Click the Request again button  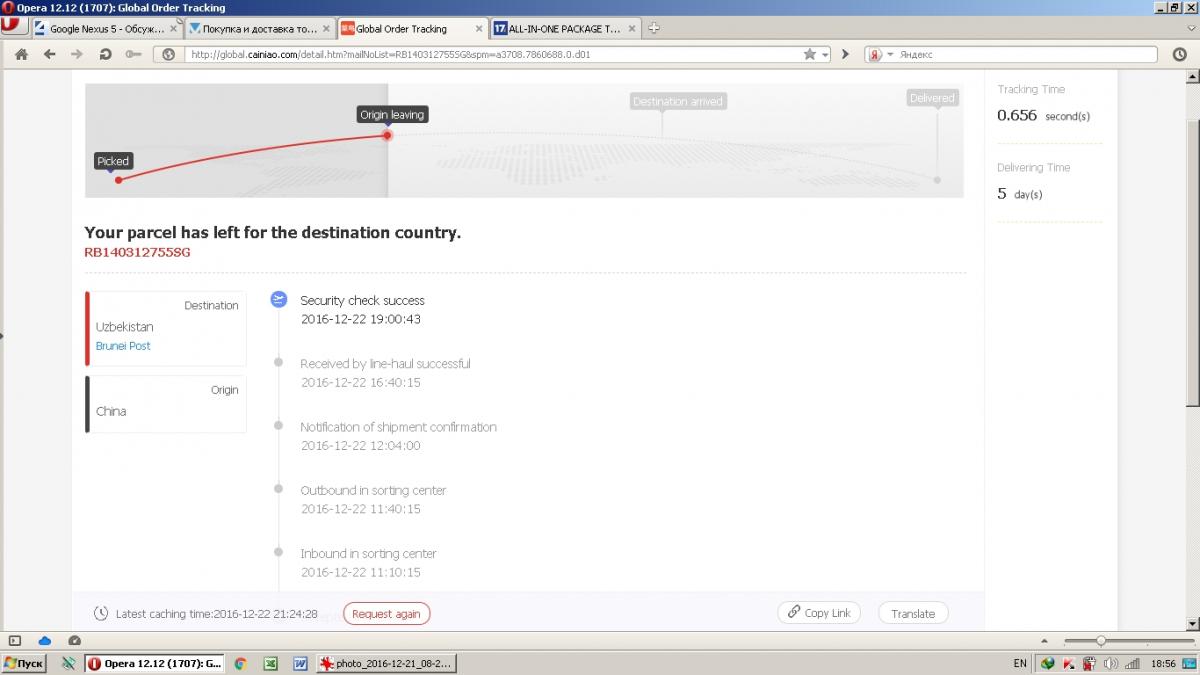click(x=386, y=614)
